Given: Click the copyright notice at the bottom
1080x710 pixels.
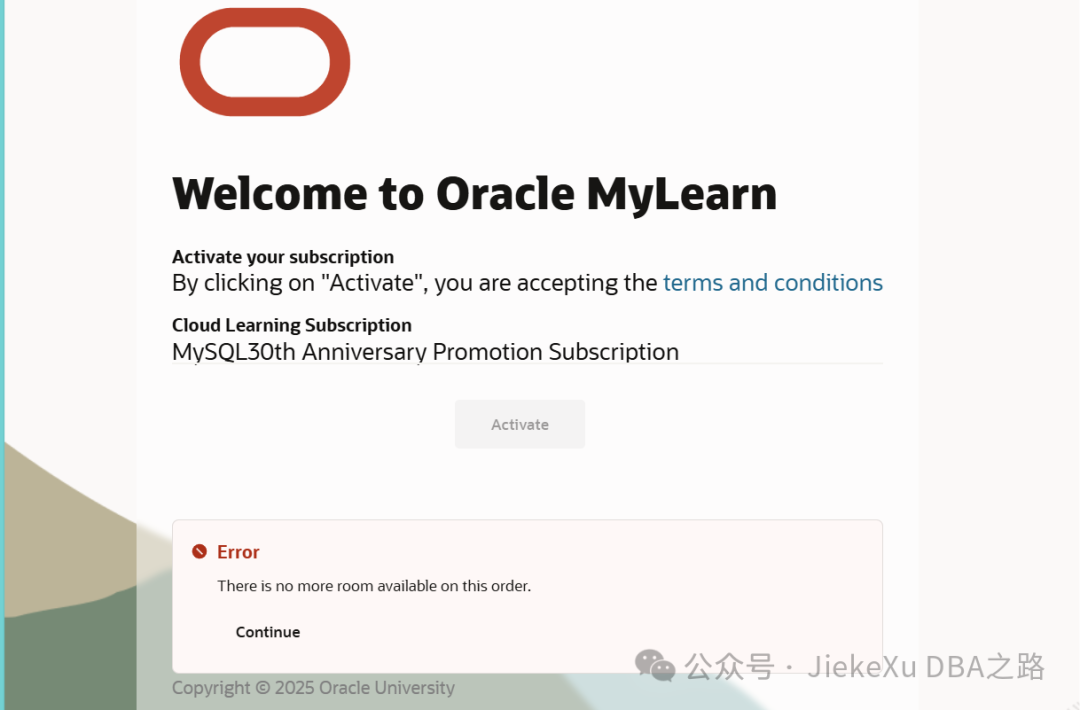Looking at the screenshot, I should pos(313,688).
